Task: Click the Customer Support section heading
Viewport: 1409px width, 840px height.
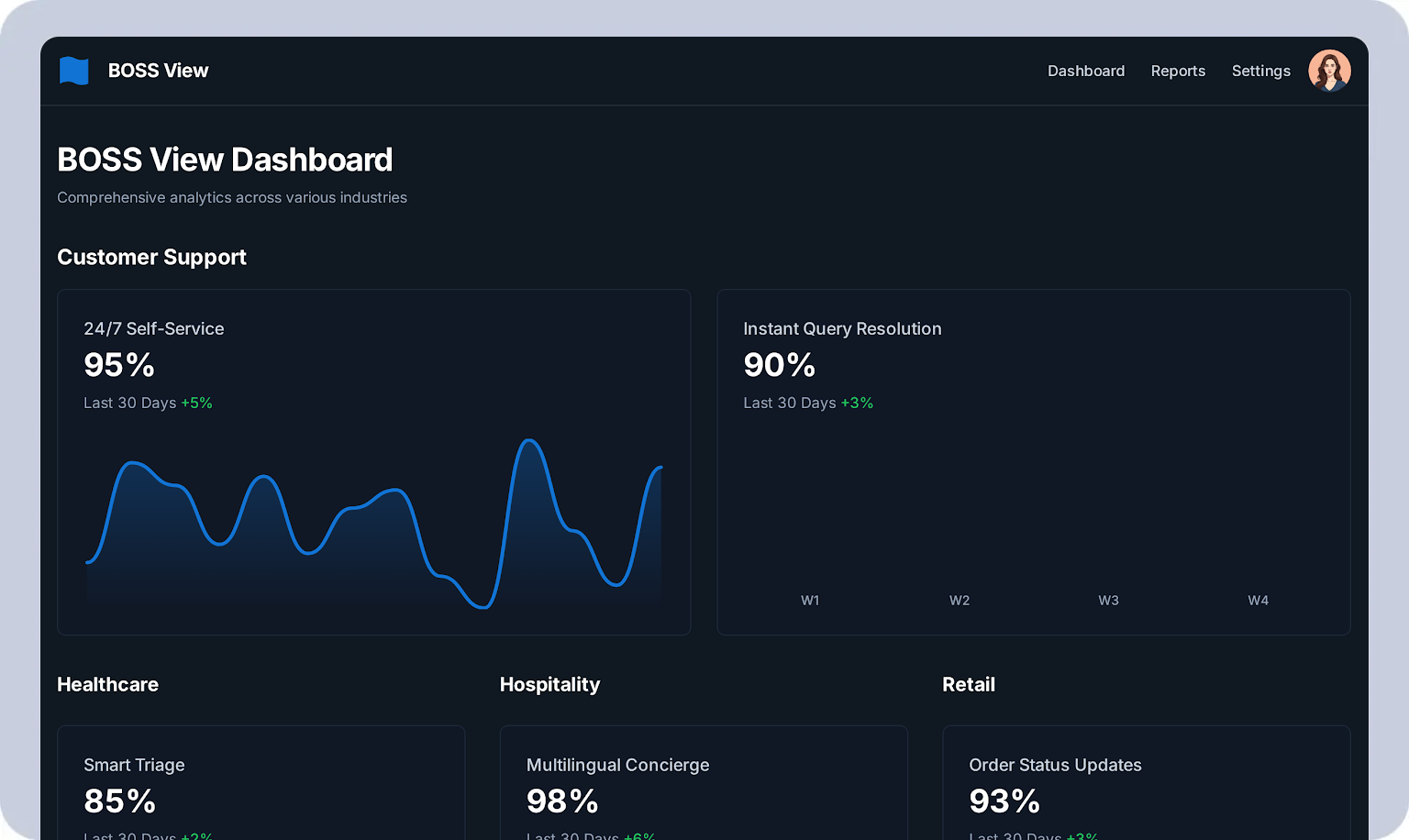Action: (x=151, y=257)
